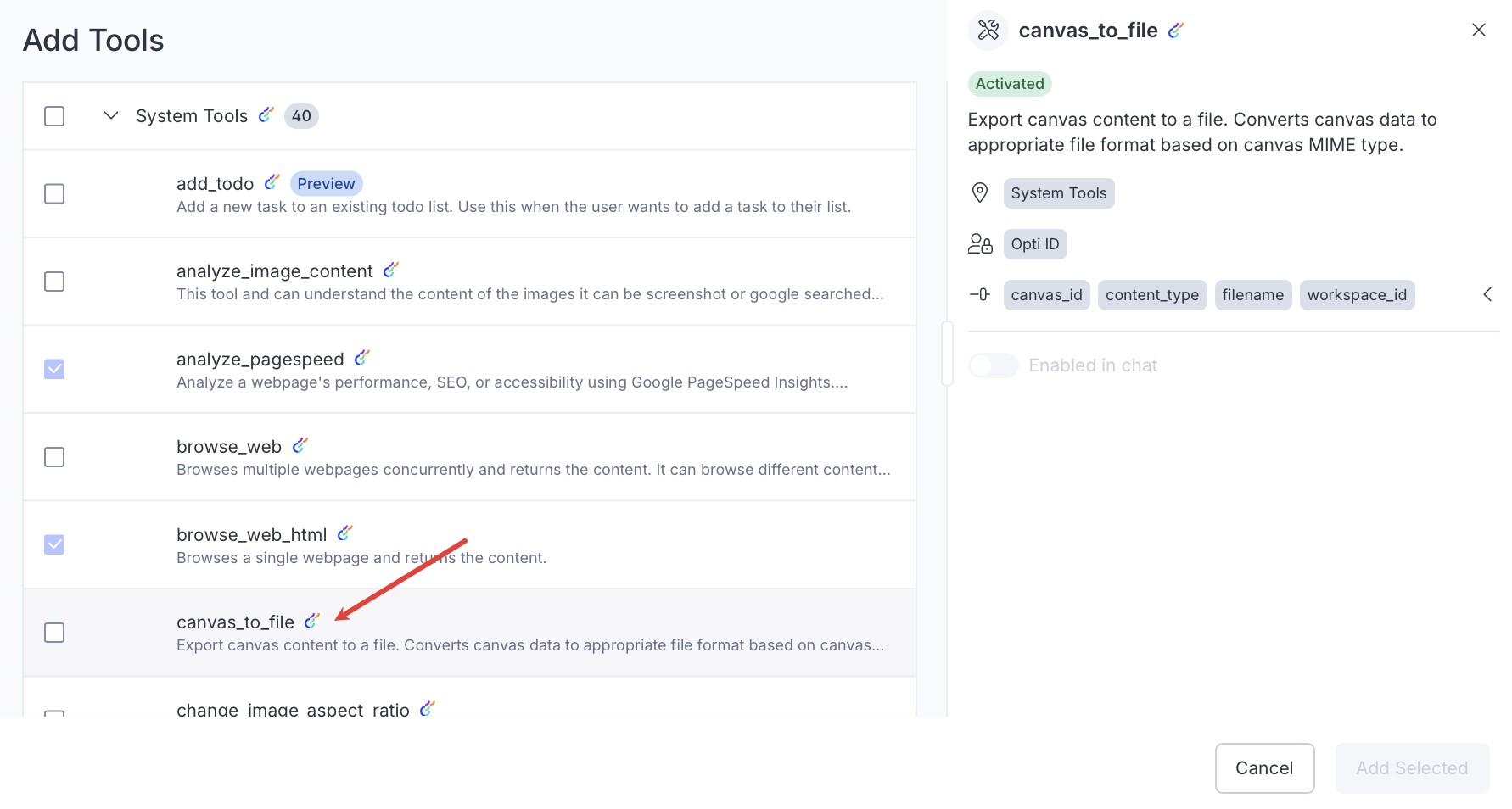Click the Add Selected button
Screen dimensions: 1512x809
tap(1411, 768)
